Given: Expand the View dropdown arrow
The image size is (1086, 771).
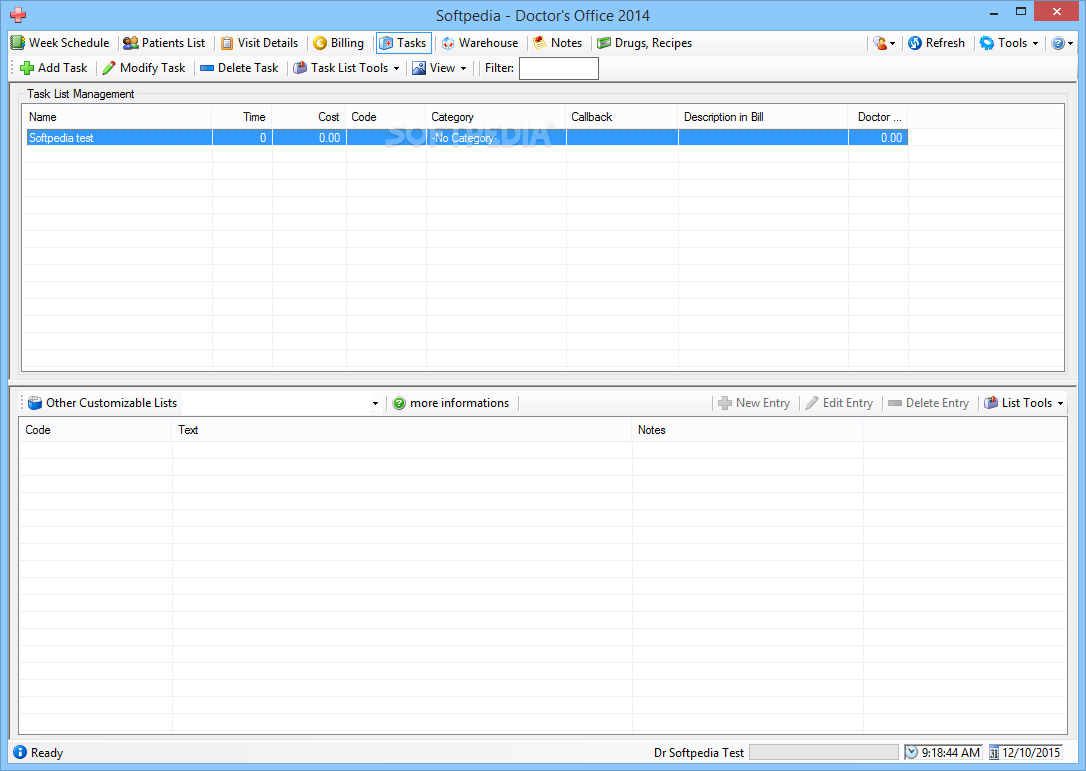Looking at the screenshot, I should (463, 69).
